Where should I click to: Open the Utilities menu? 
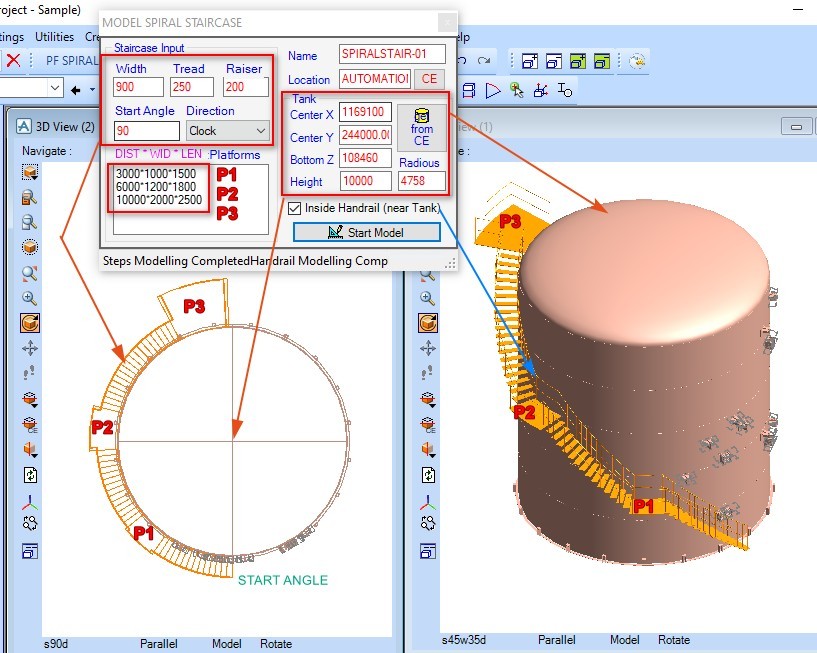pyautogui.click(x=54, y=37)
